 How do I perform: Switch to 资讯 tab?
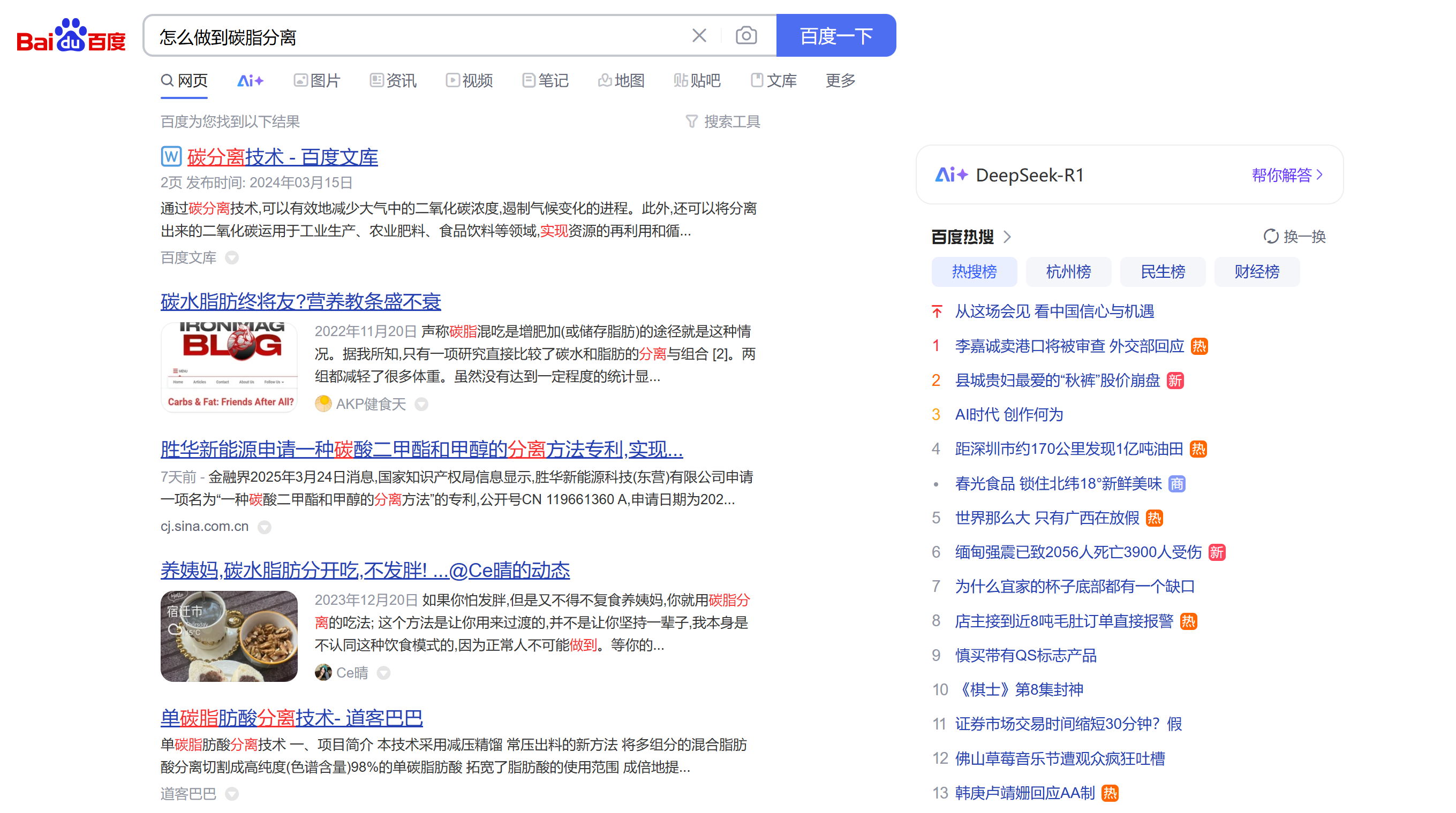tap(393, 81)
